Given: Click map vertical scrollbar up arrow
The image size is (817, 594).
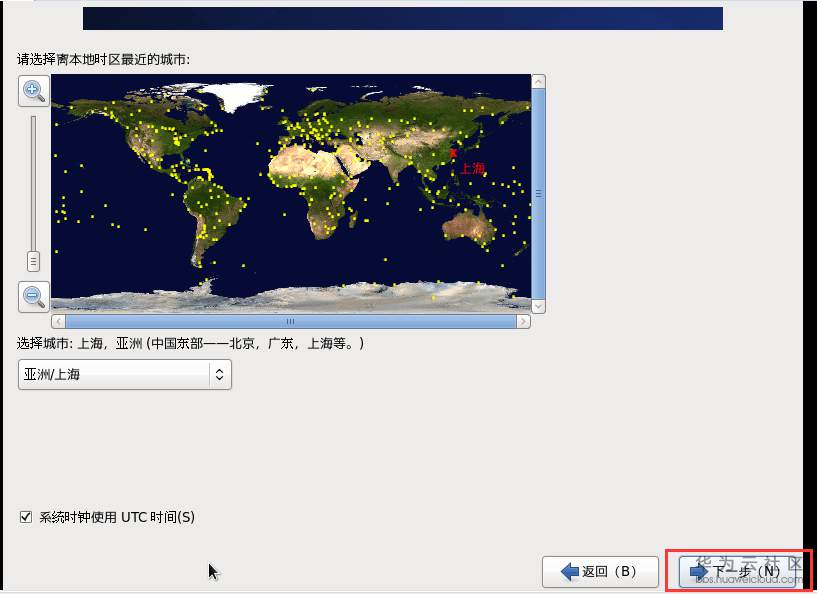Looking at the screenshot, I should [539, 81].
